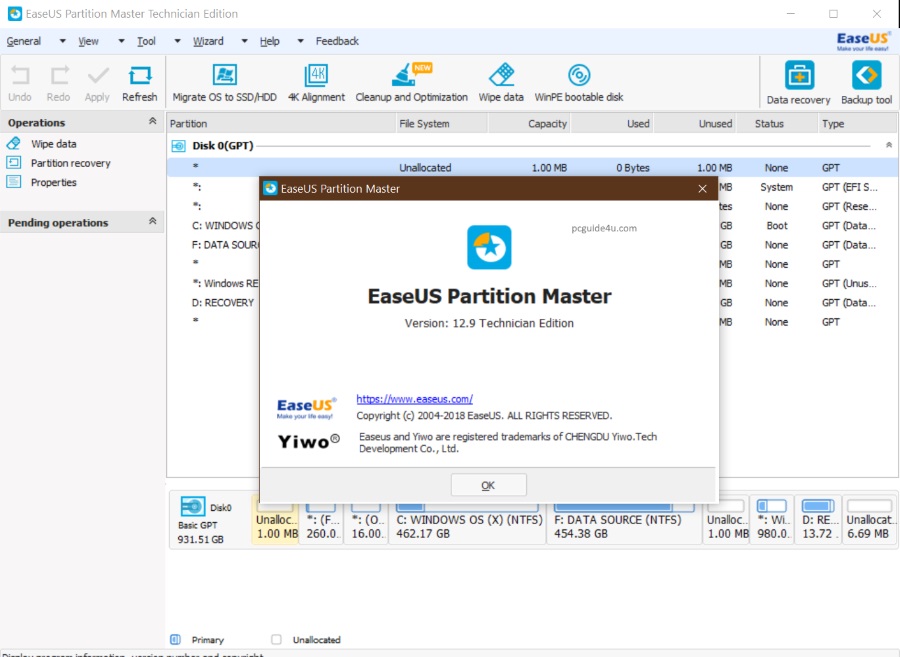Expand the View menu dropdown arrow
Viewport: 900px width, 657px height.
pos(121,41)
